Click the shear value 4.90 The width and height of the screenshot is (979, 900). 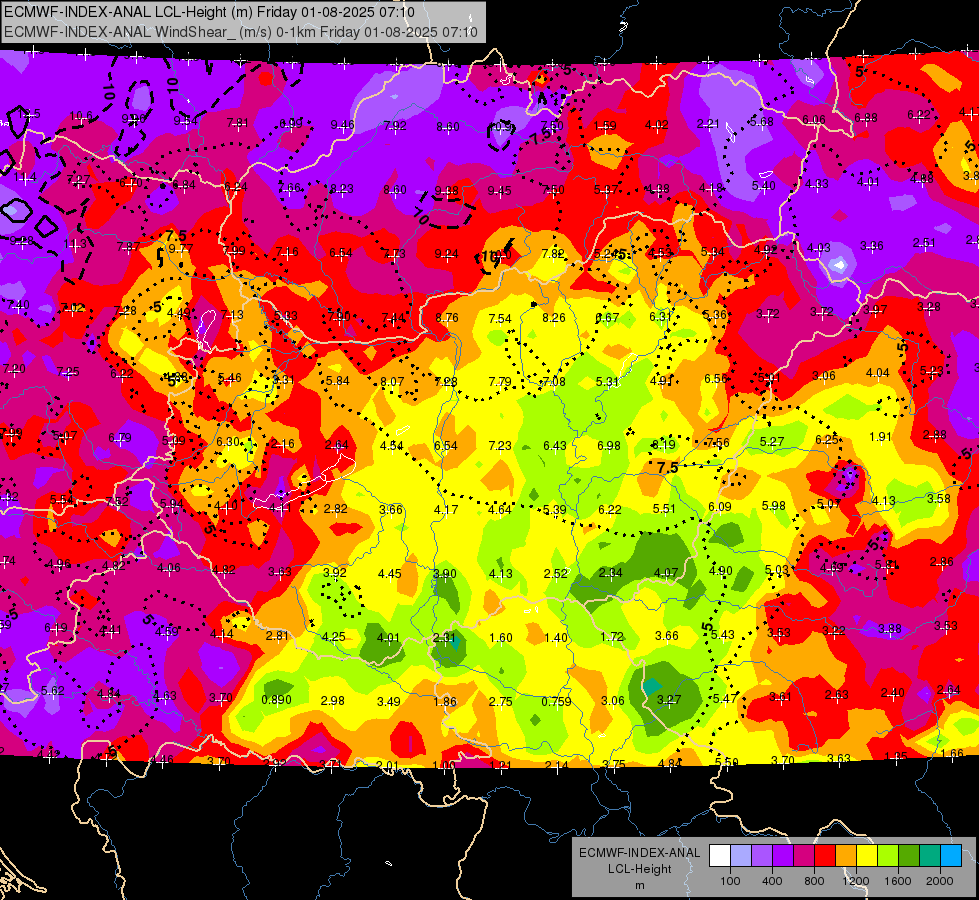(x=721, y=570)
